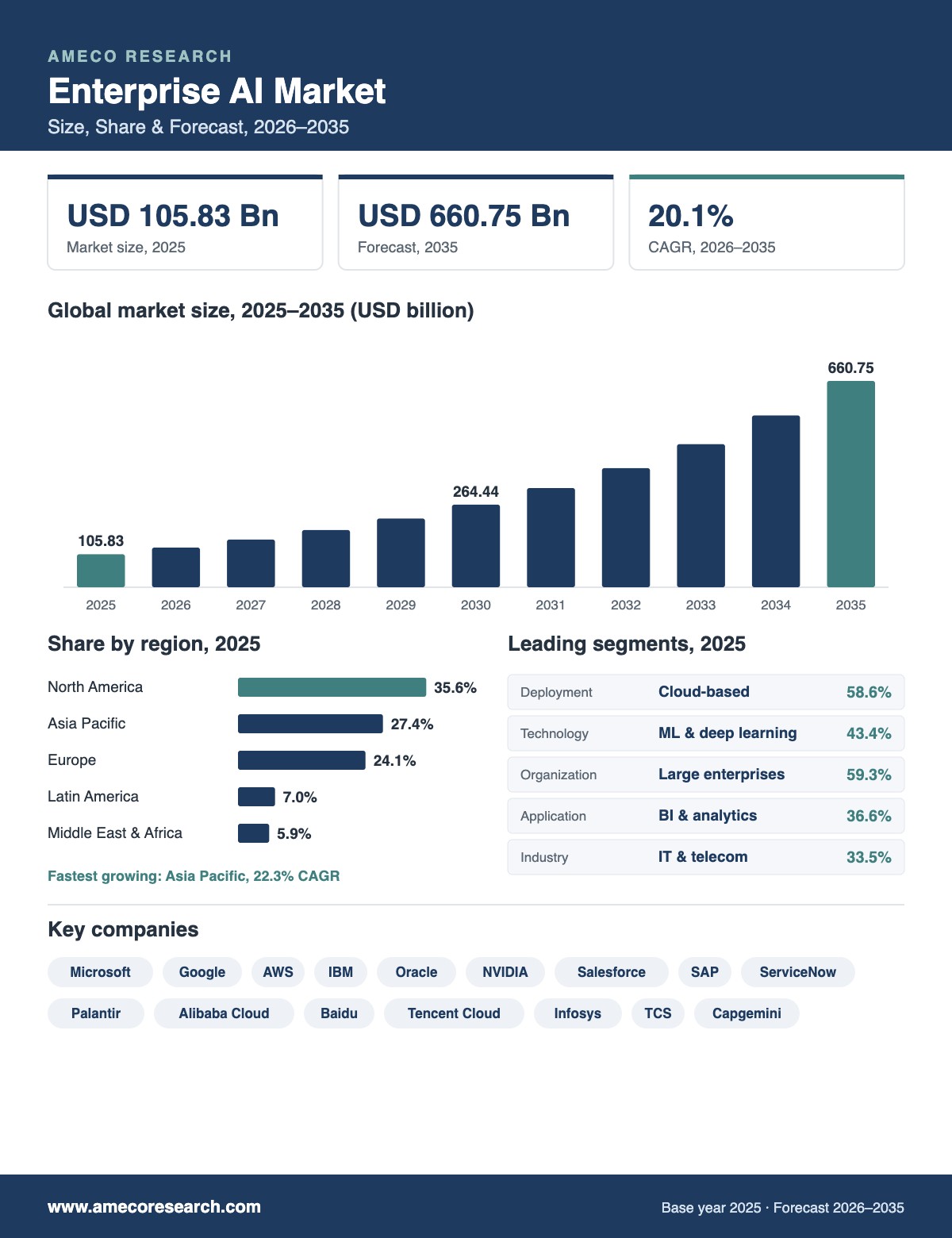Click the 2033 bar in market chart

pos(701,516)
